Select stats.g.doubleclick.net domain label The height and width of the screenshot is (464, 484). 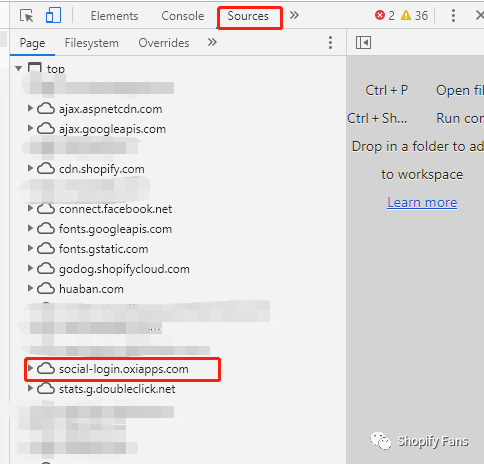tap(117, 389)
